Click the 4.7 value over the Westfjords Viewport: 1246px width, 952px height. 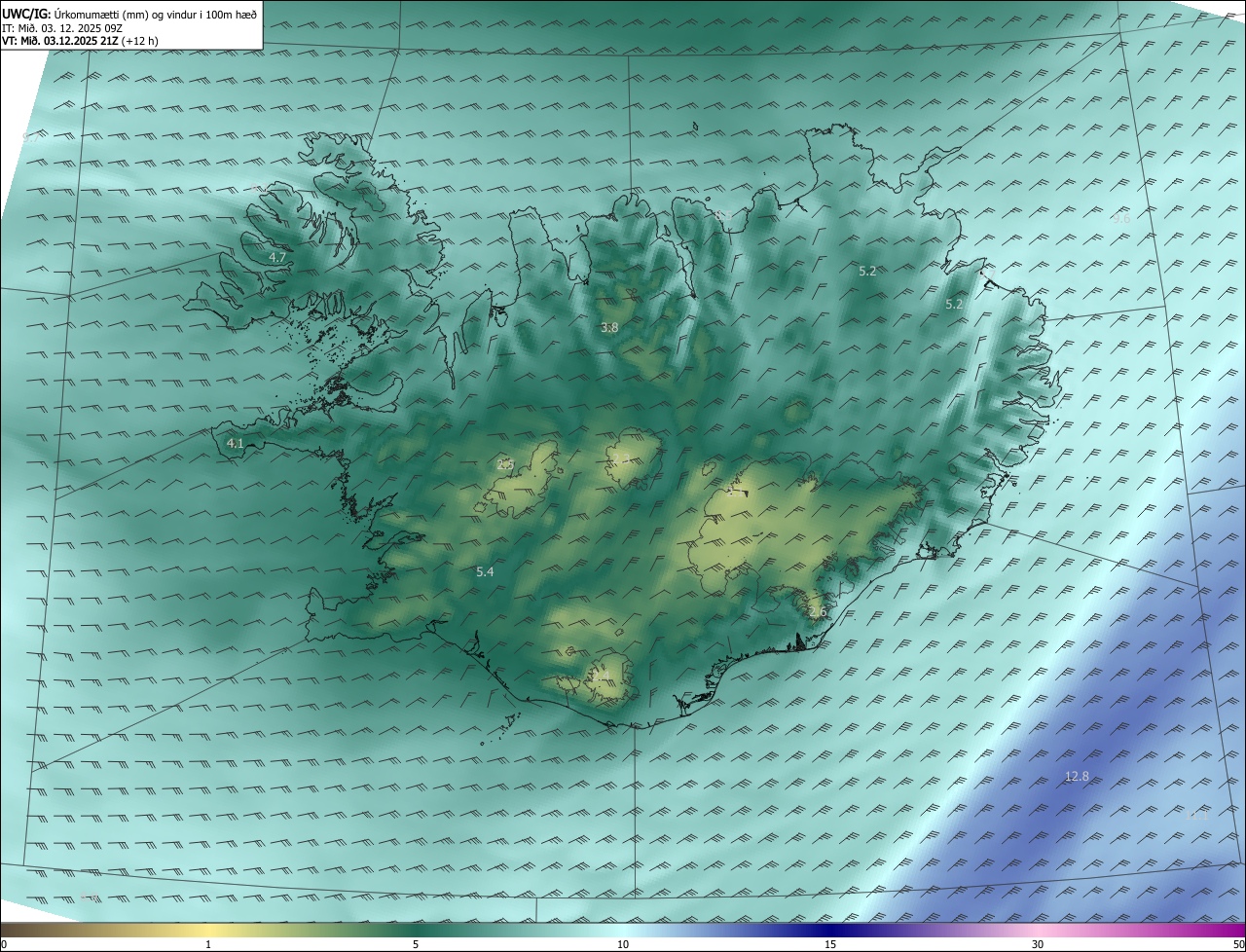pos(277,257)
